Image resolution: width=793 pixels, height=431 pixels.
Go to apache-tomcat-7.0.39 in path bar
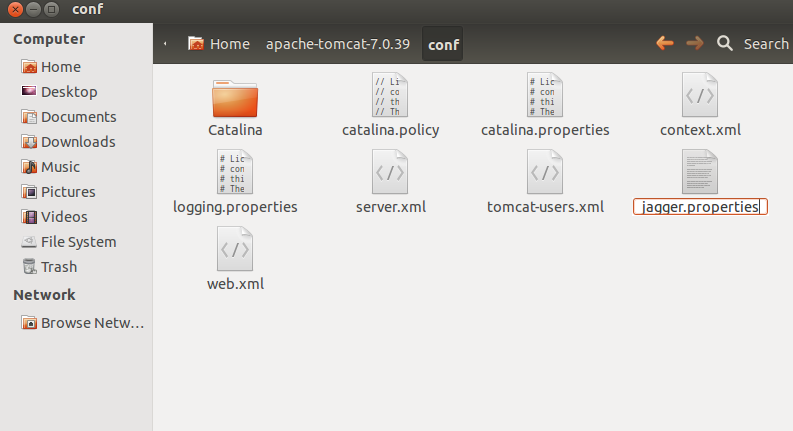pos(338,44)
